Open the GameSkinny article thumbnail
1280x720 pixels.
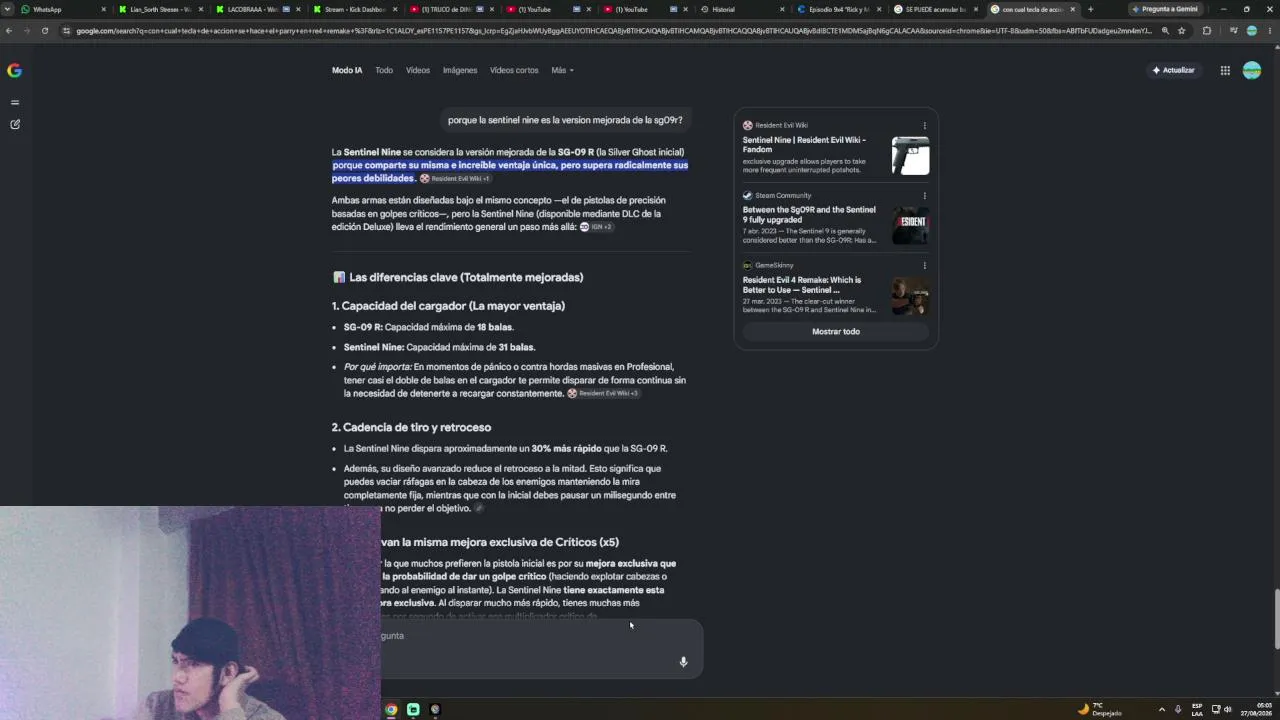click(x=910, y=296)
